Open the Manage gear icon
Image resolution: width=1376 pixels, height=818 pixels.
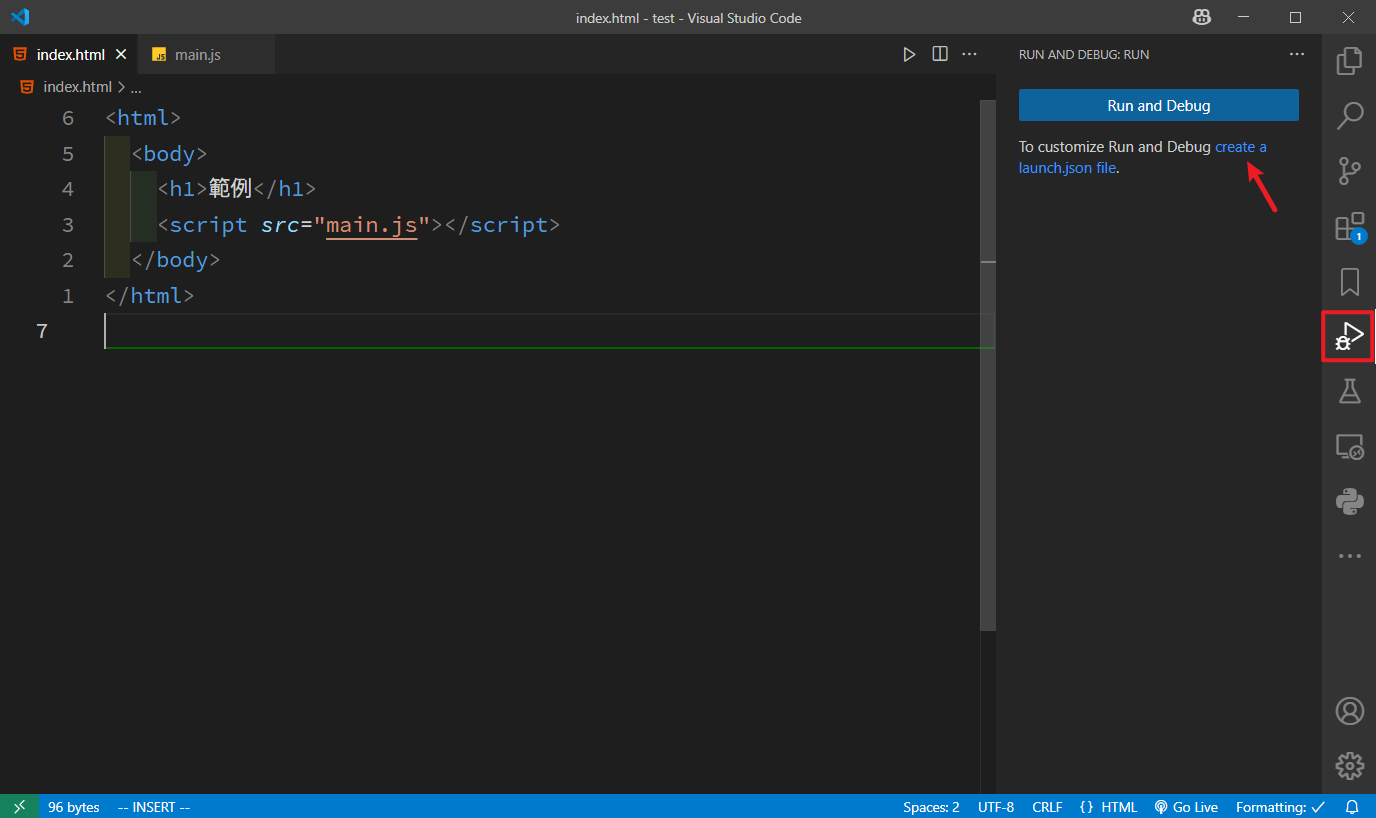pyautogui.click(x=1349, y=766)
